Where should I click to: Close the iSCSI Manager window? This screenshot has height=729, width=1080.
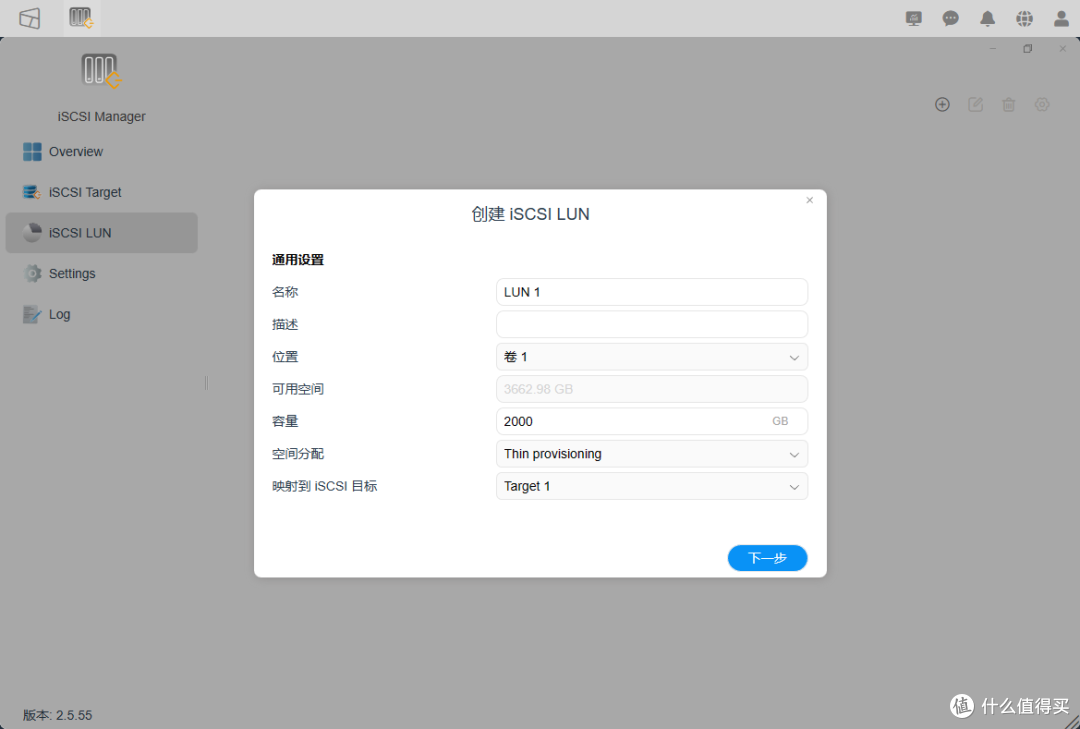click(x=1063, y=49)
